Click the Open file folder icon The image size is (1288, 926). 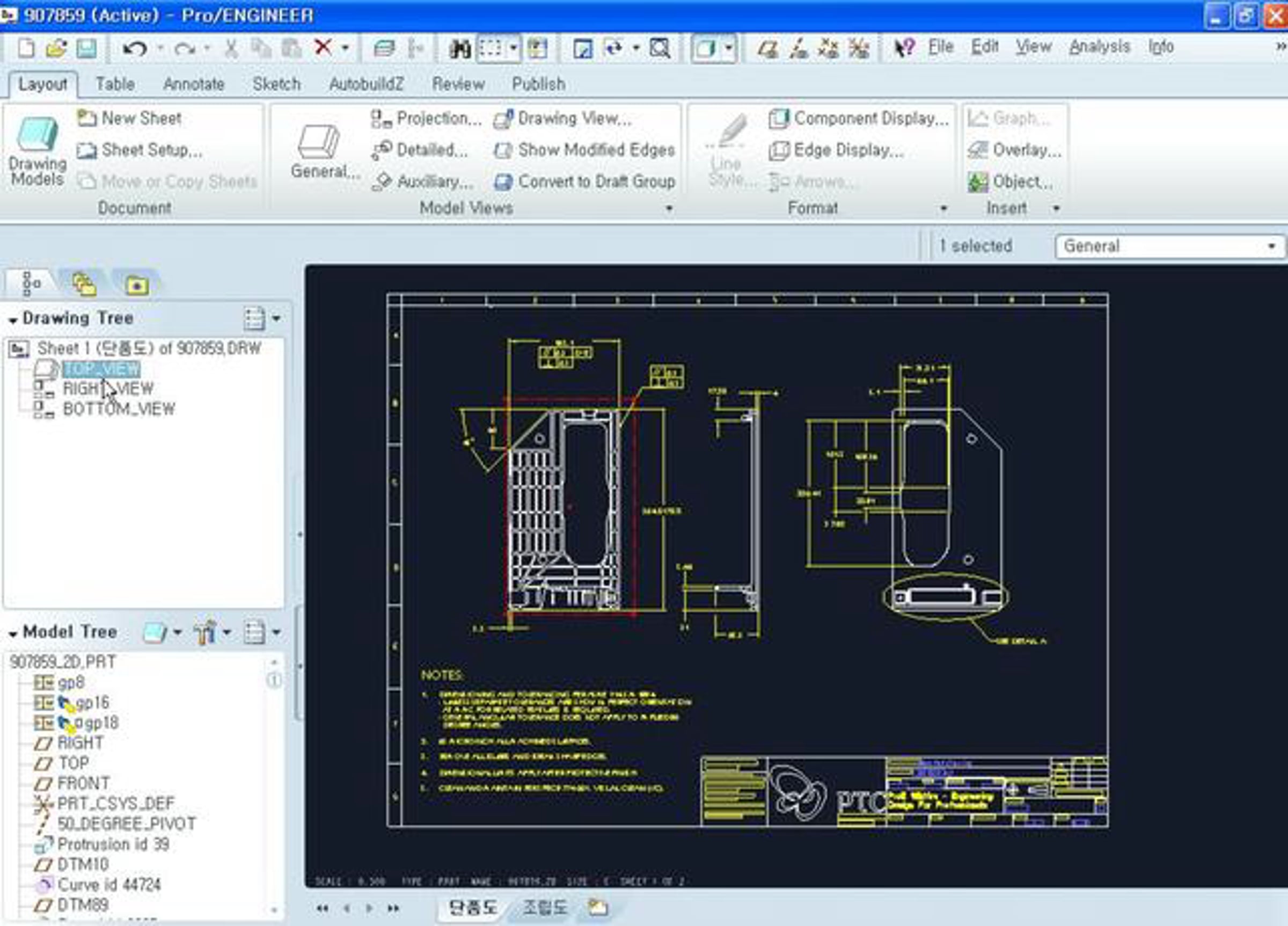click(x=56, y=49)
